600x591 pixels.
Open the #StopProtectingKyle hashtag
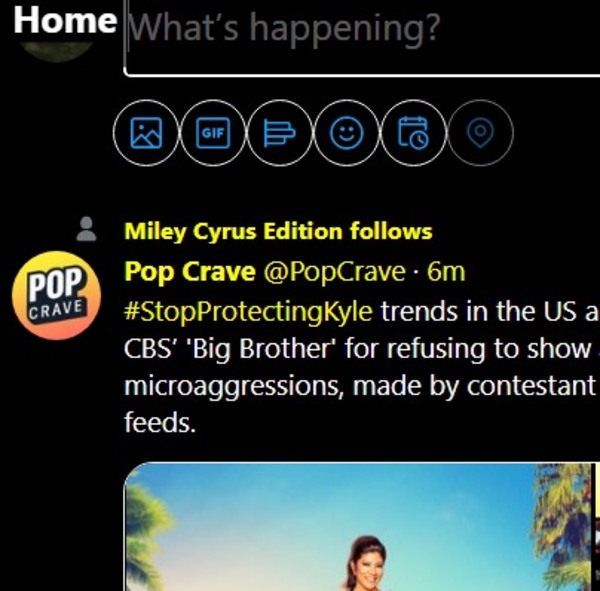pos(248,311)
